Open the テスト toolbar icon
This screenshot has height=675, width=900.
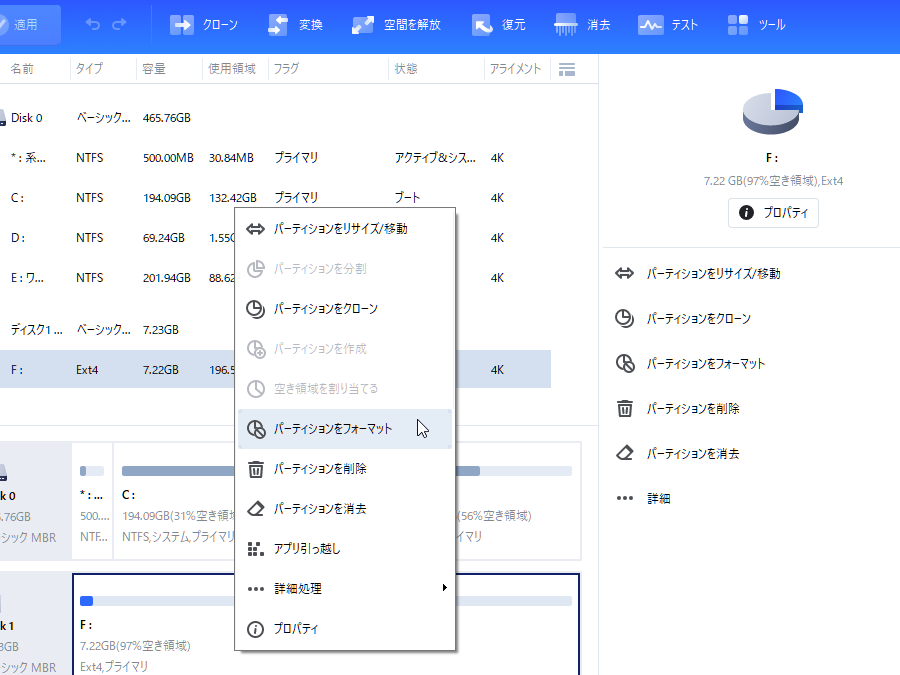pos(652,25)
